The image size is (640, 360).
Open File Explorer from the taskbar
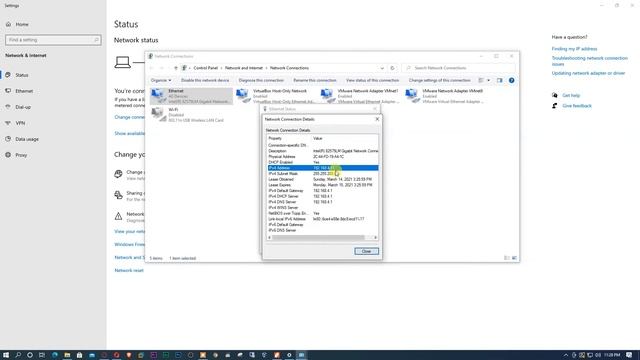point(67,355)
